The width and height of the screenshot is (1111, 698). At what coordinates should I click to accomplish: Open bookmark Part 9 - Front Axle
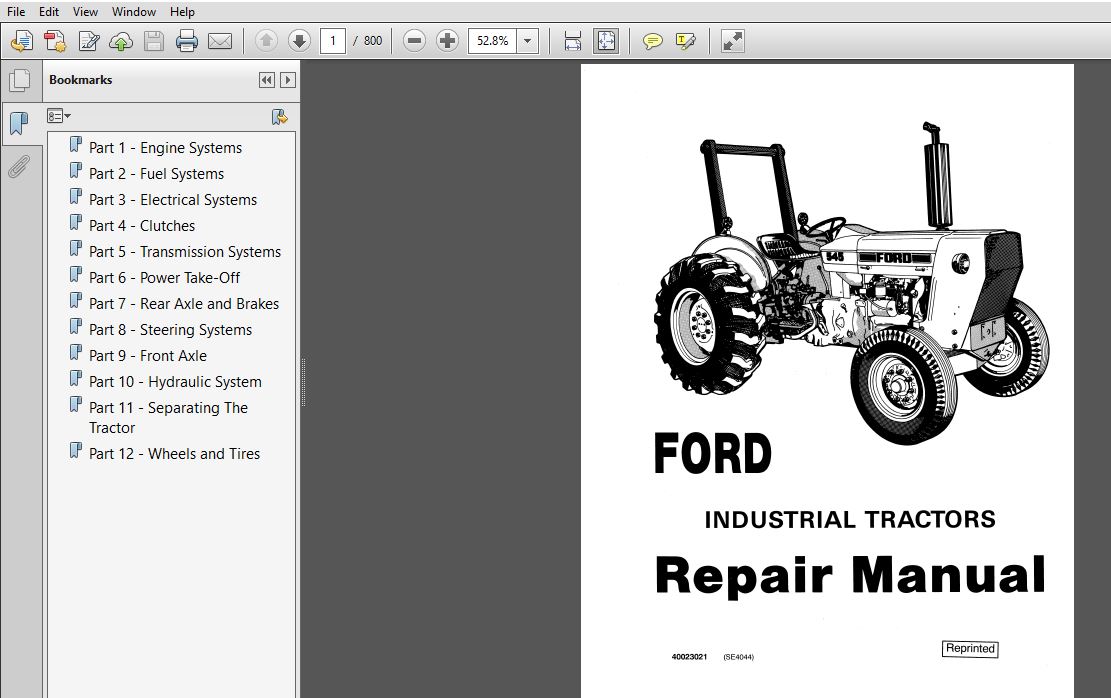[148, 356]
